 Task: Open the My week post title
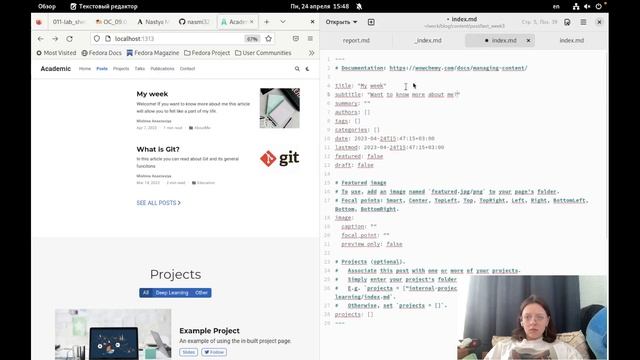pos(152,94)
